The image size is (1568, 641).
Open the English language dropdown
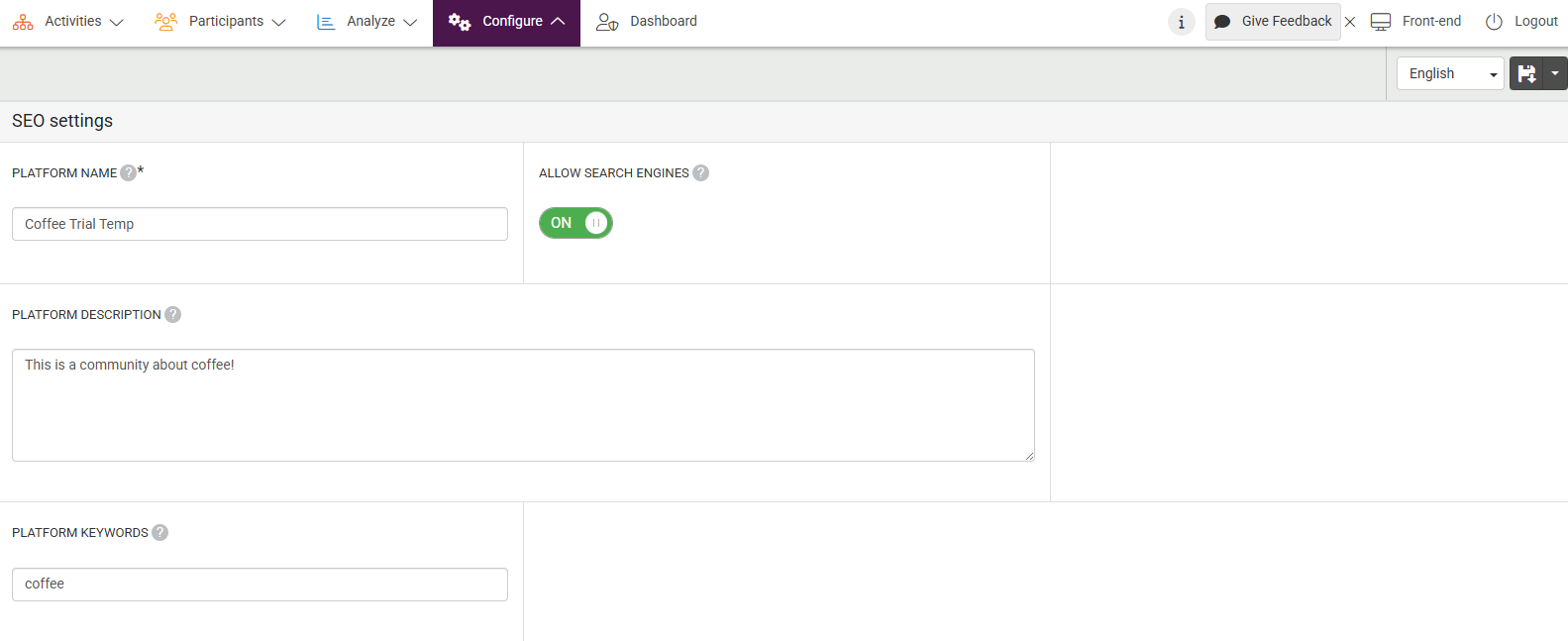tap(1450, 73)
